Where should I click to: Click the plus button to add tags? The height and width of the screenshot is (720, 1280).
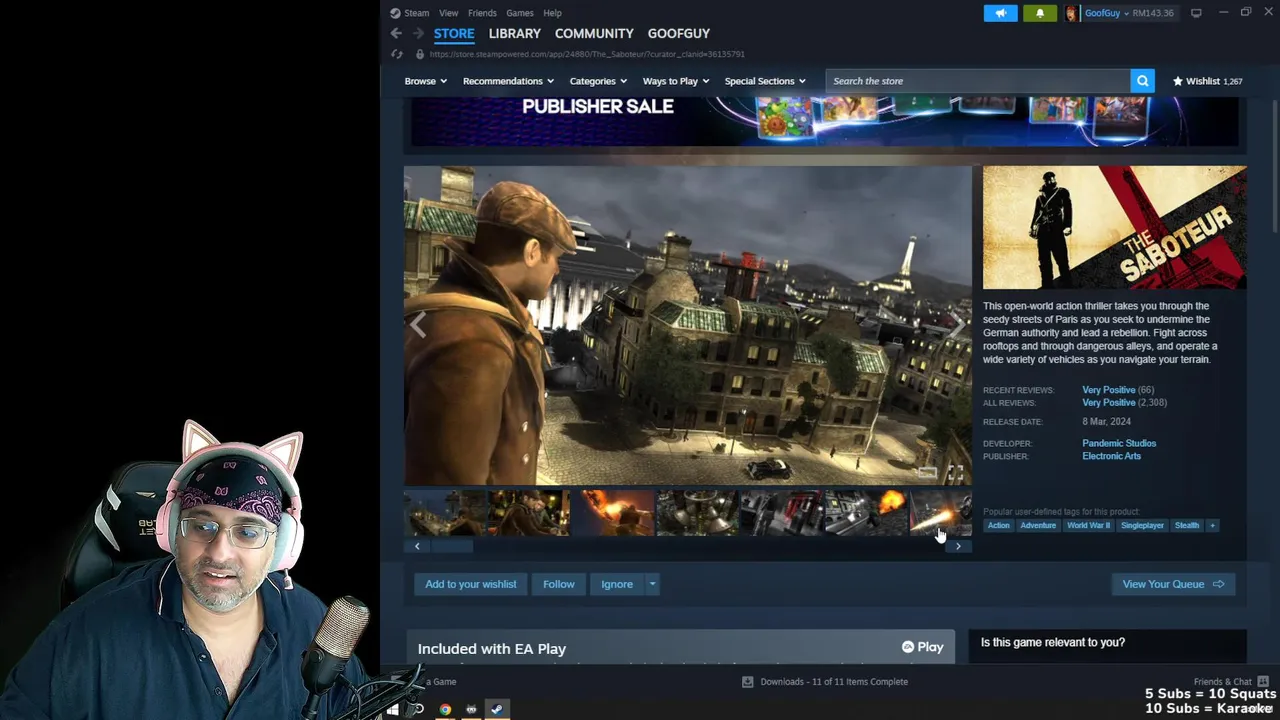pyautogui.click(x=1212, y=525)
